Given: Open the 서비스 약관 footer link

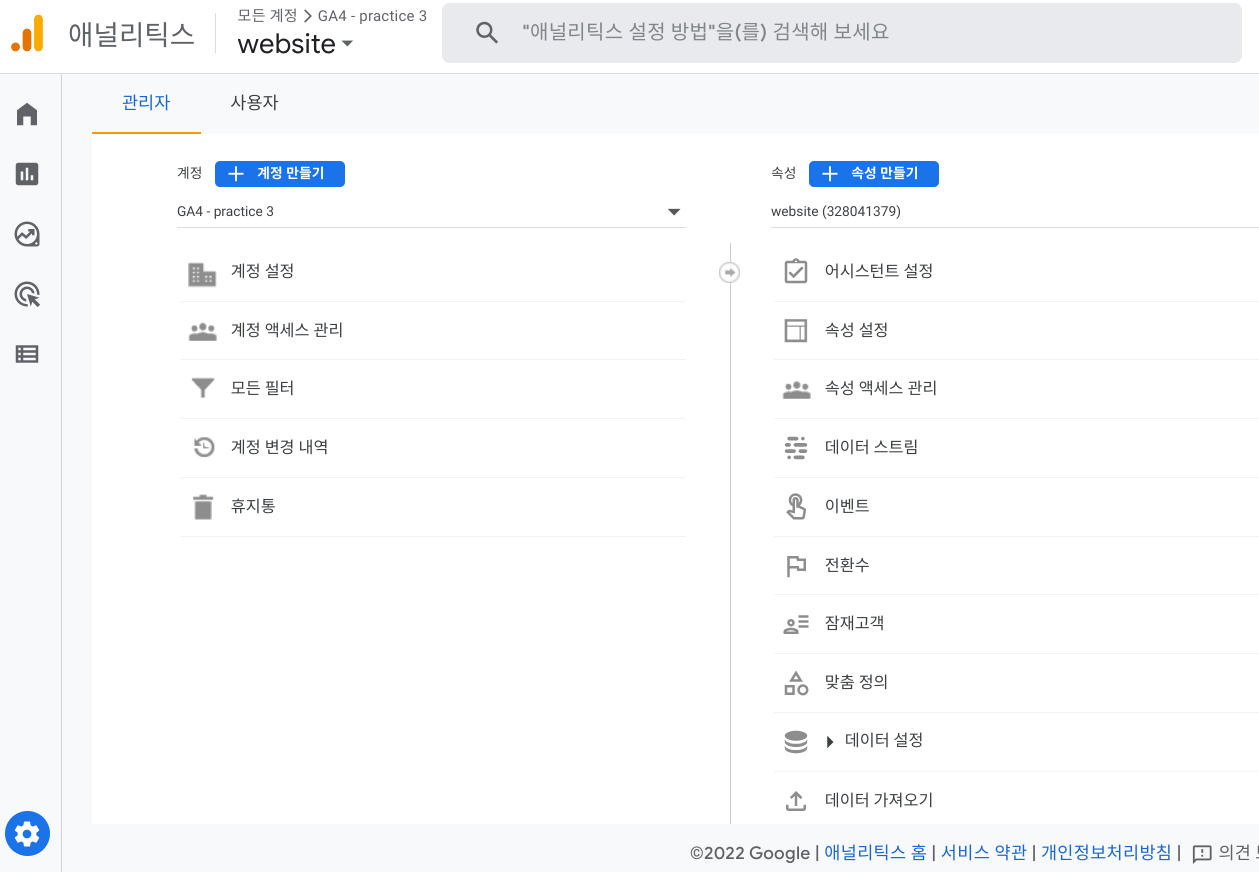Looking at the screenshot, I should tap(984, 853).
